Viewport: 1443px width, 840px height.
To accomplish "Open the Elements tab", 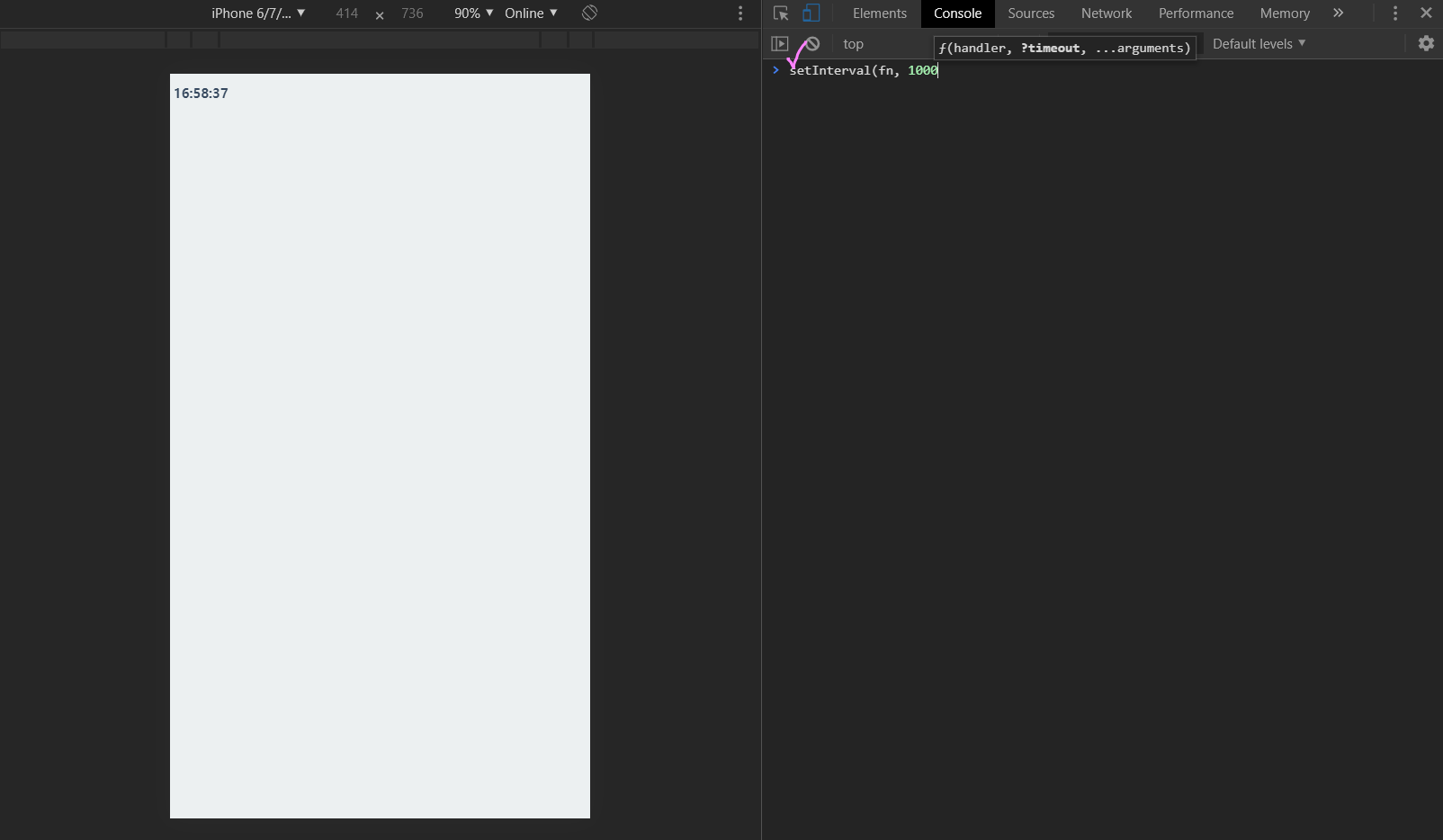I will click(880, 13).
